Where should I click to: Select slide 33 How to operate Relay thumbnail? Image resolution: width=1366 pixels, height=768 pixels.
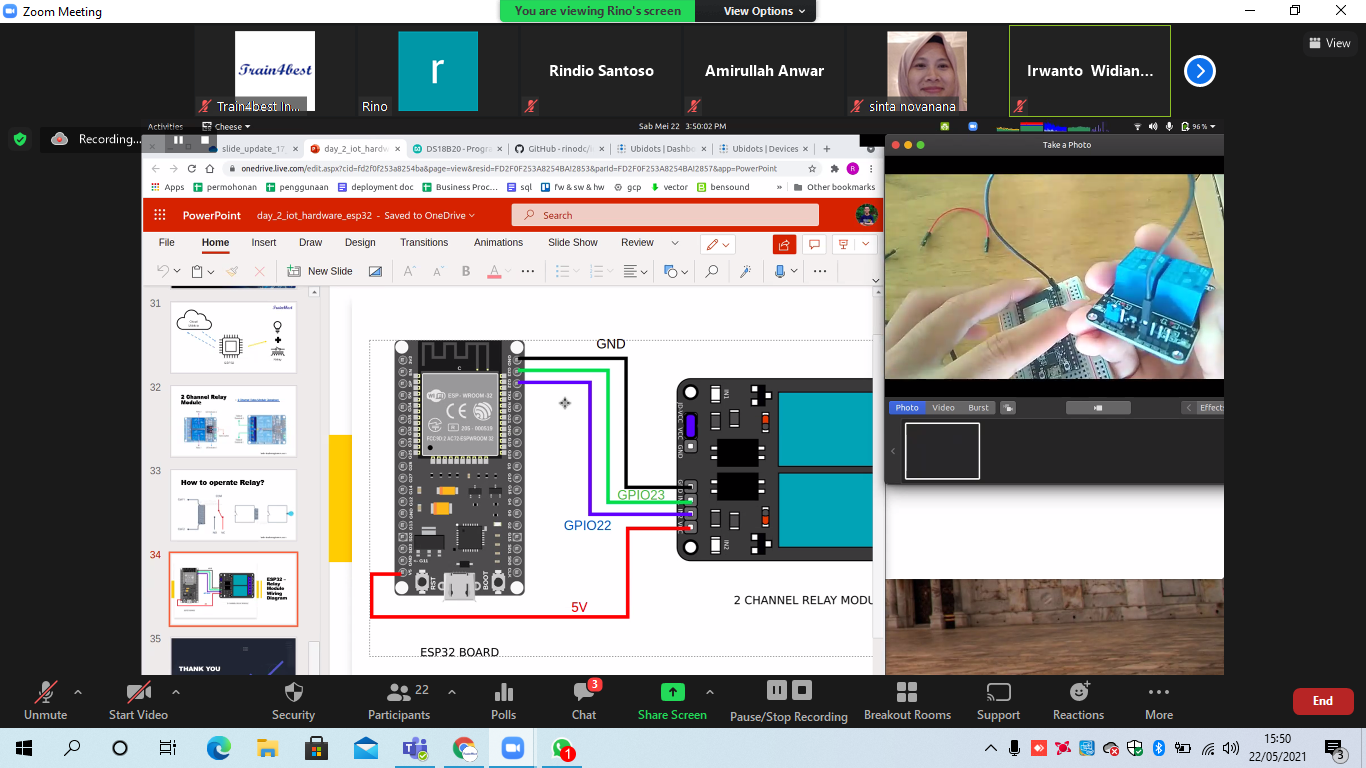[233, 506]
